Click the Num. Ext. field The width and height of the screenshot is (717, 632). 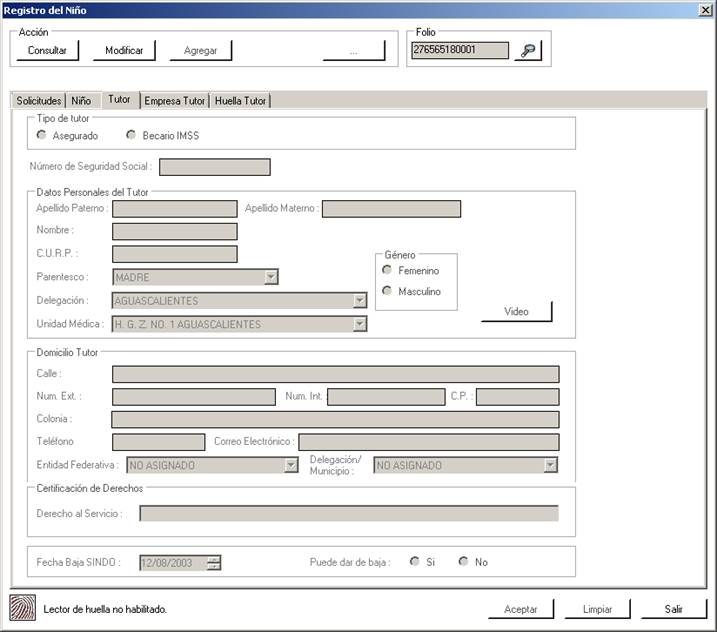pos(194,397)
